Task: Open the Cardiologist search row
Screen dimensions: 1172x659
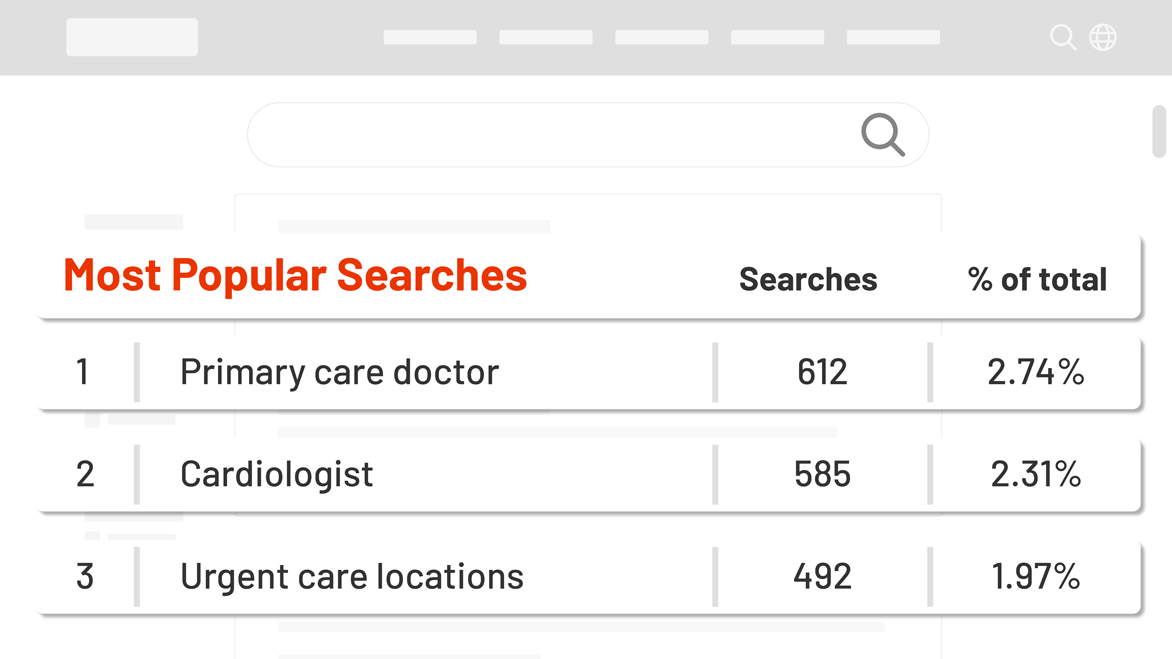Action: 590,474
